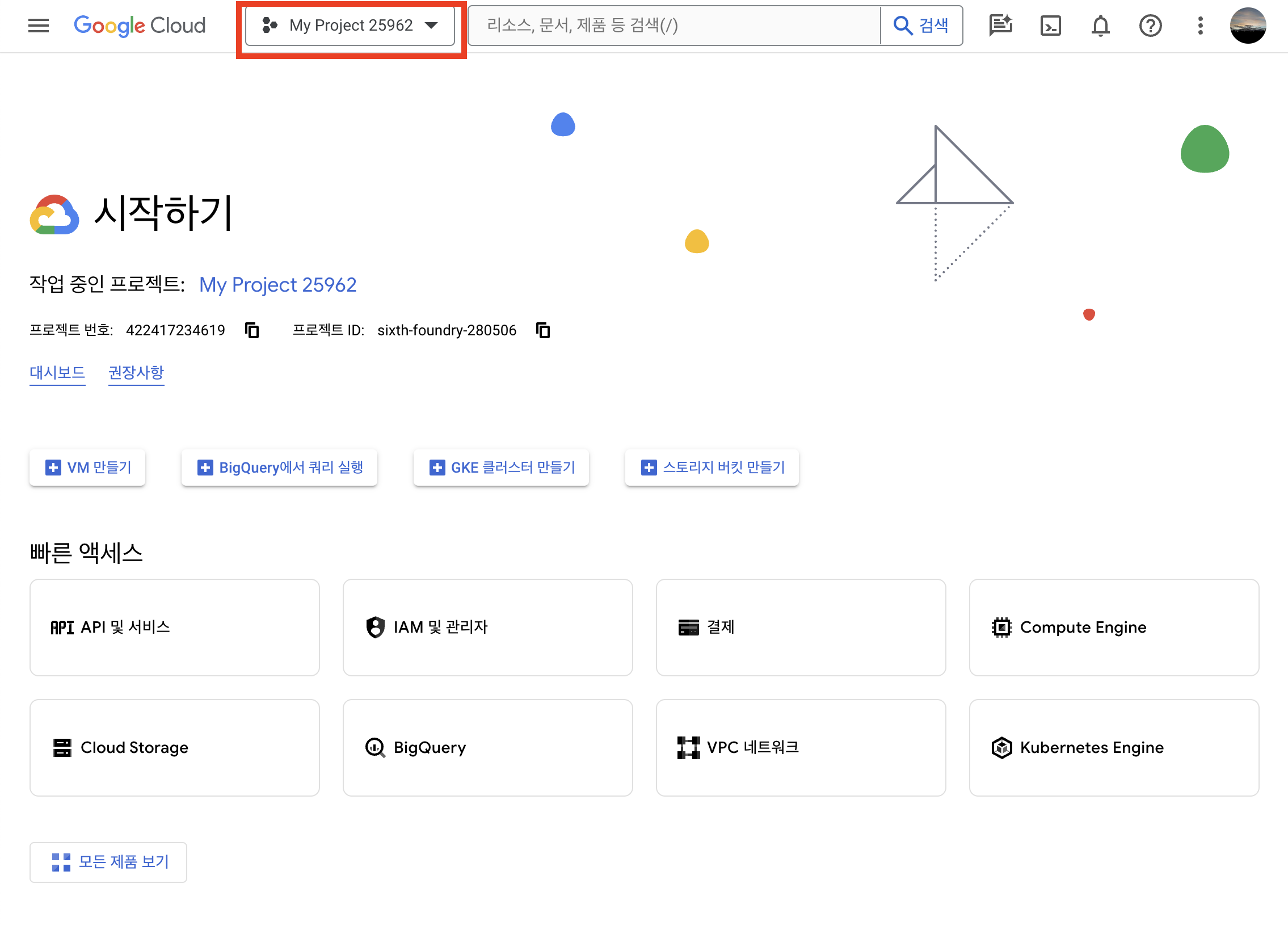
Task: Activate Cloud Shell terminal icon
Action: (x=1050, y=26)
